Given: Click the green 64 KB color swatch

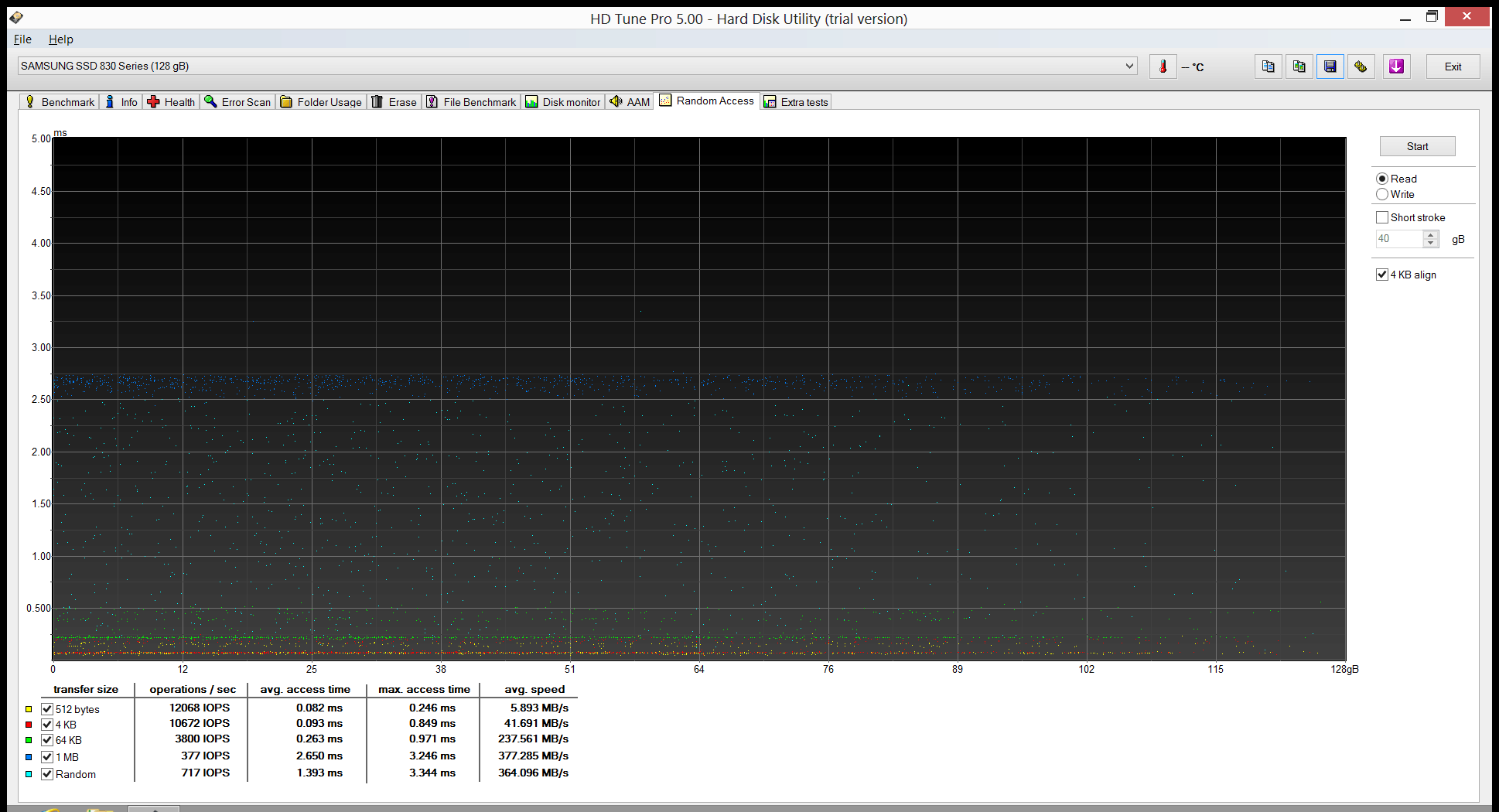Looking at the screenshot, I should 29,740.
